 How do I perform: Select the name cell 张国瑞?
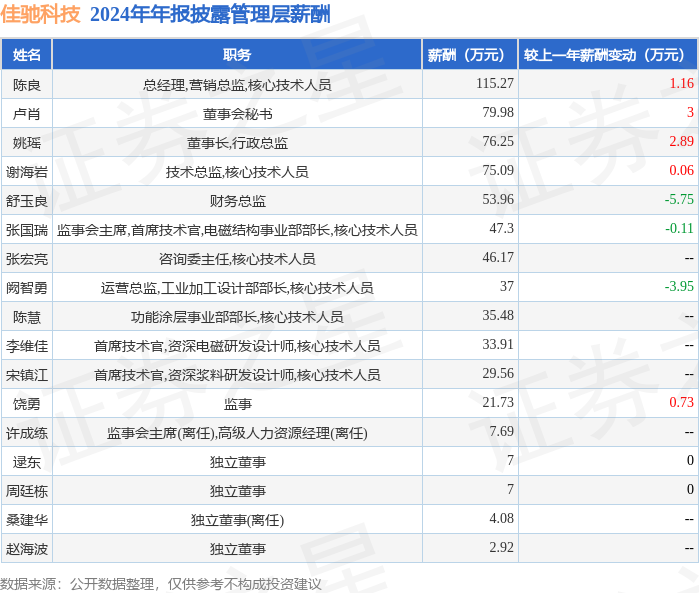coord(27,230)
